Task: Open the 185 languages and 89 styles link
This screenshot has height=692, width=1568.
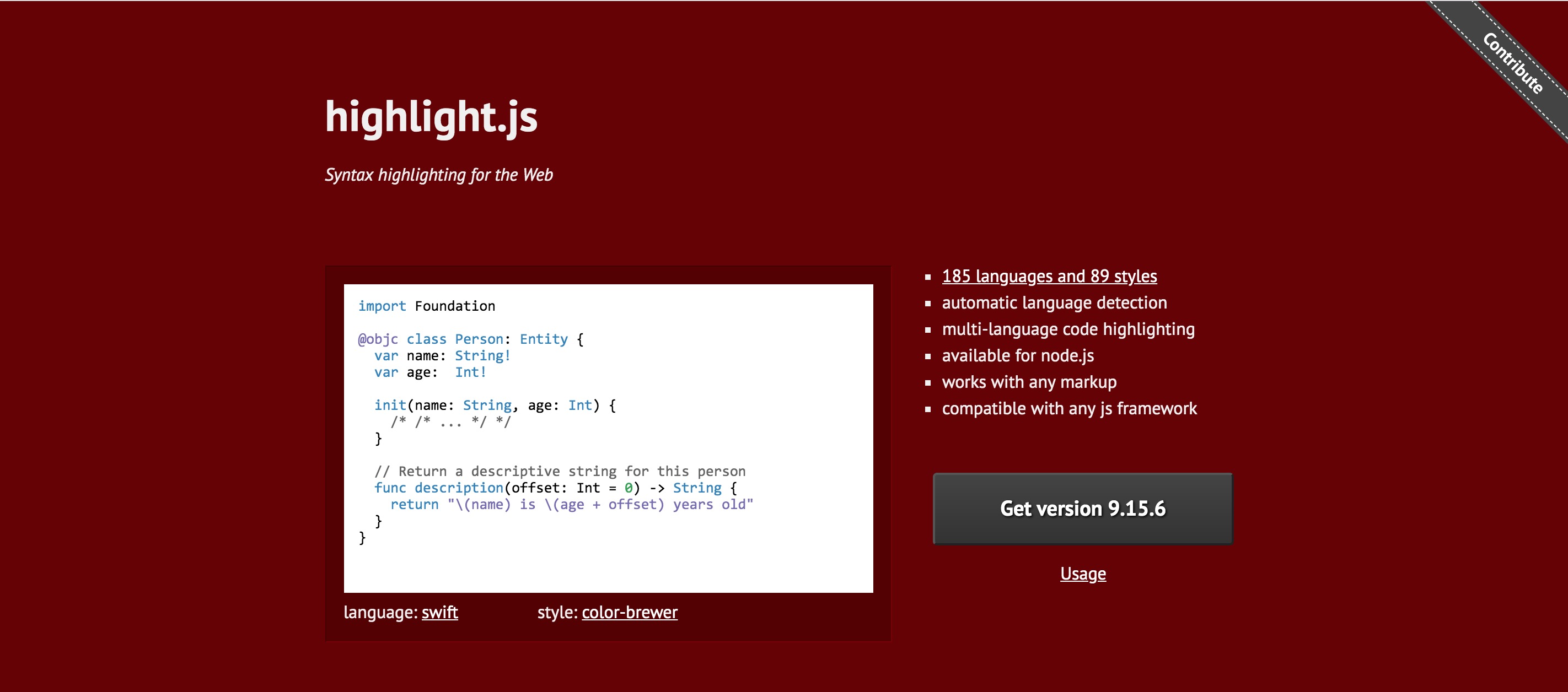Action: 1049,276
